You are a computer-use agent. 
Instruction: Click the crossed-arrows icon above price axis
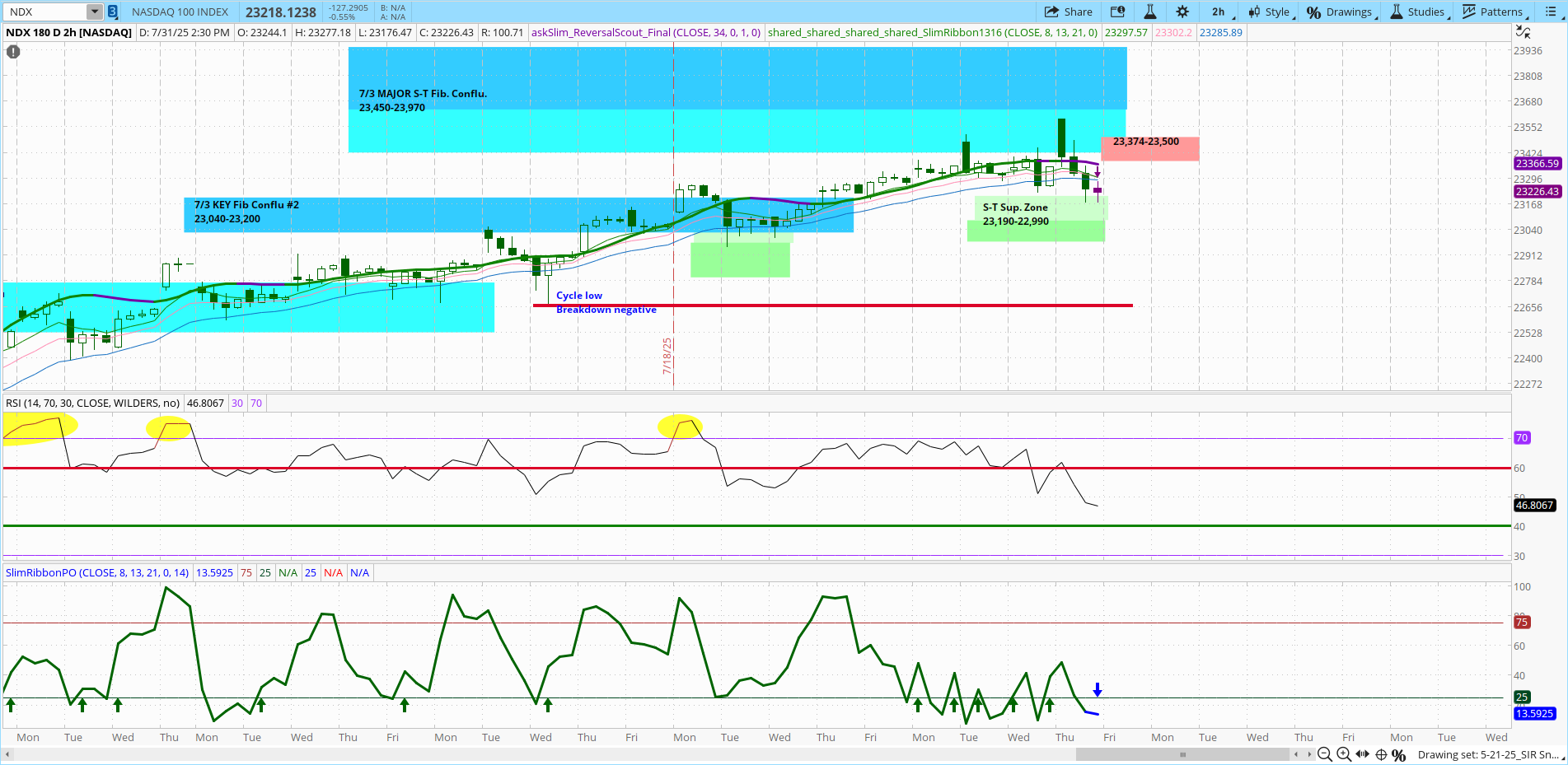tap(1524, 32)
